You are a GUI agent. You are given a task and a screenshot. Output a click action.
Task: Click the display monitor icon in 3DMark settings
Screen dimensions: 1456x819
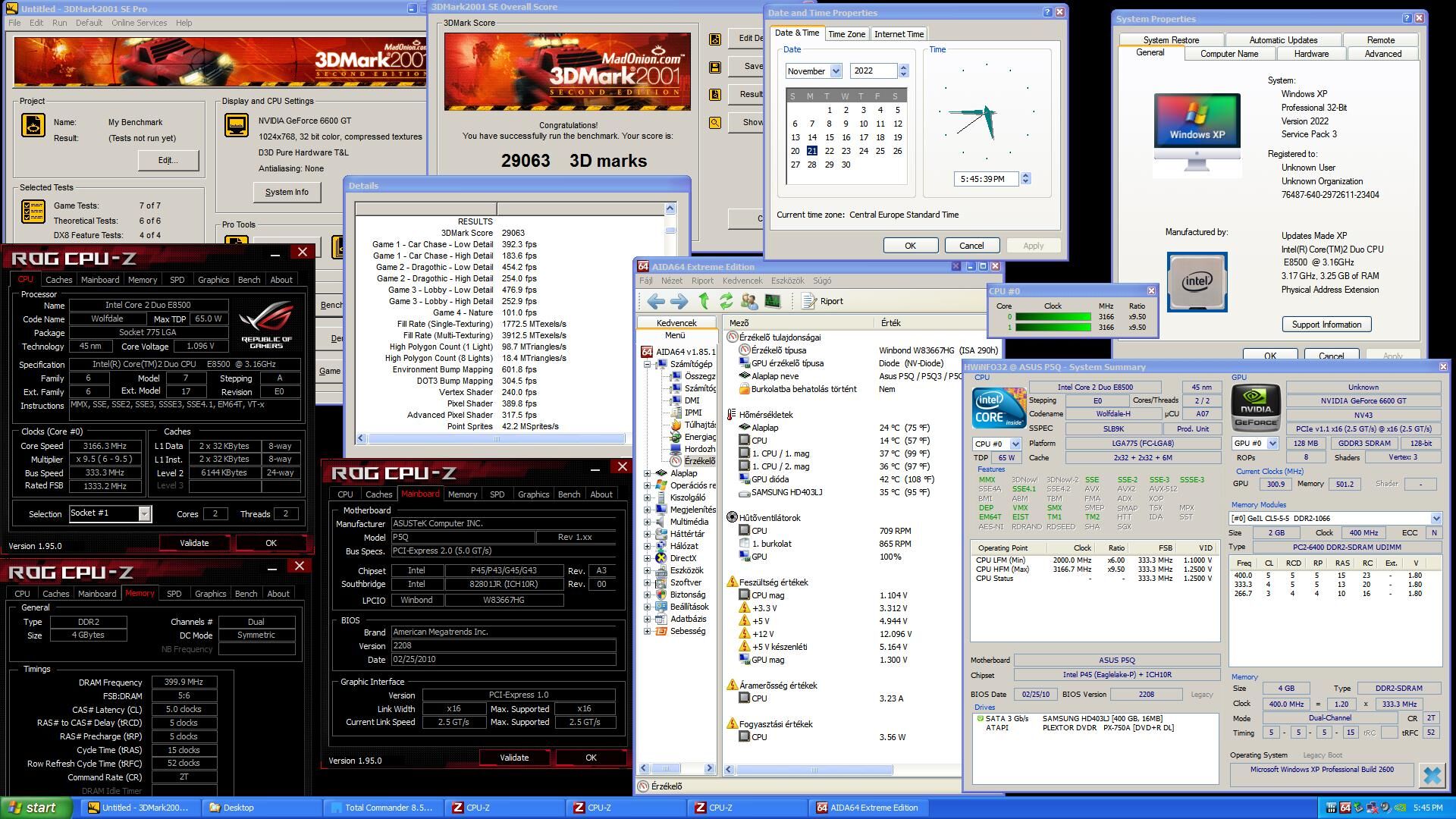237,125
